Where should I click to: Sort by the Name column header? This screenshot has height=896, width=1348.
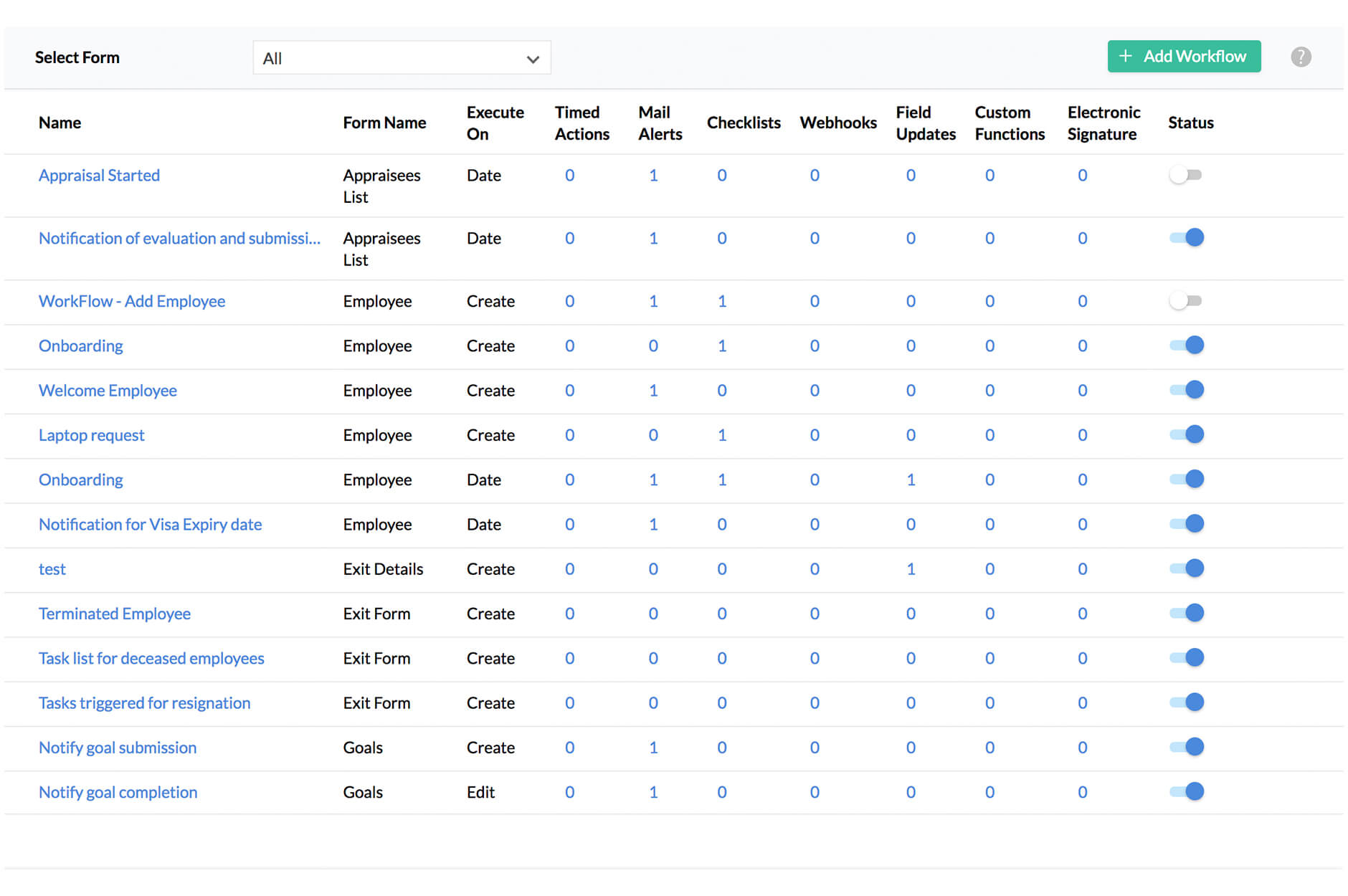click(60, 122)
